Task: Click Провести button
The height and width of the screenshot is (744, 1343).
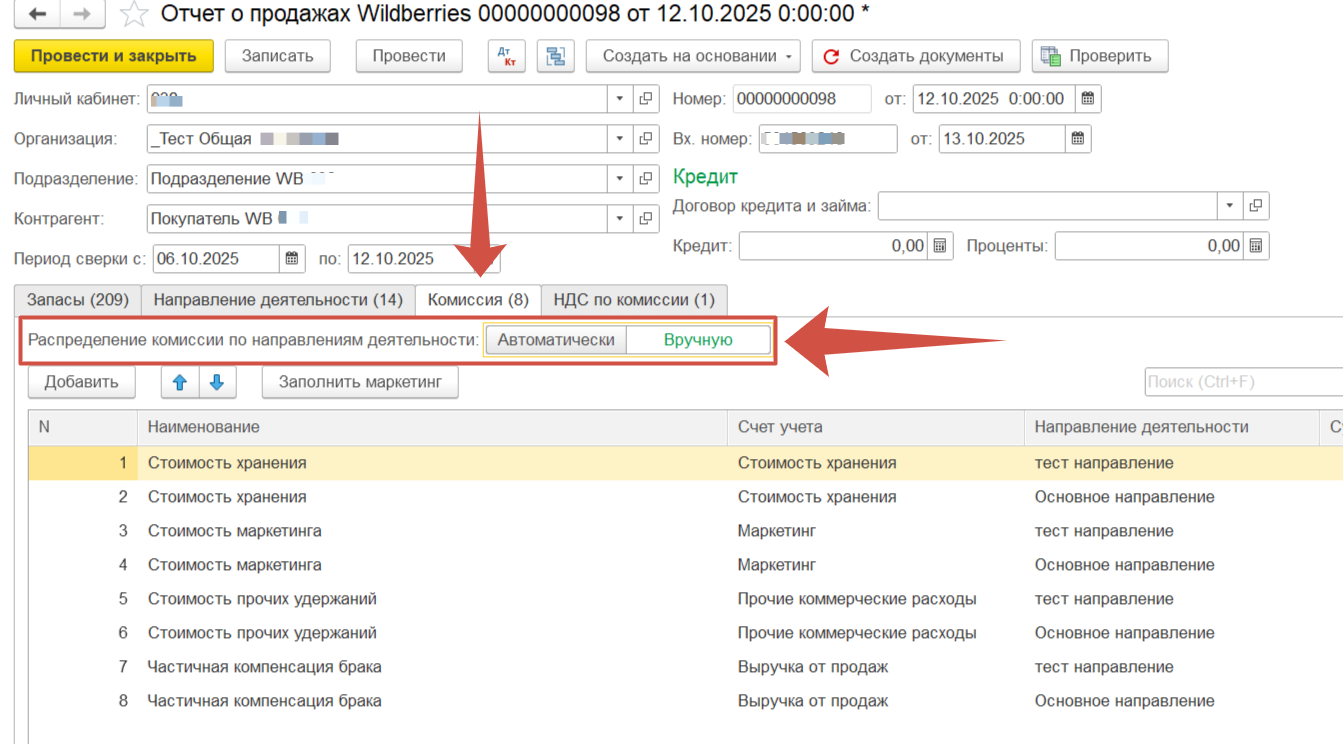Action: pos(409,56)
